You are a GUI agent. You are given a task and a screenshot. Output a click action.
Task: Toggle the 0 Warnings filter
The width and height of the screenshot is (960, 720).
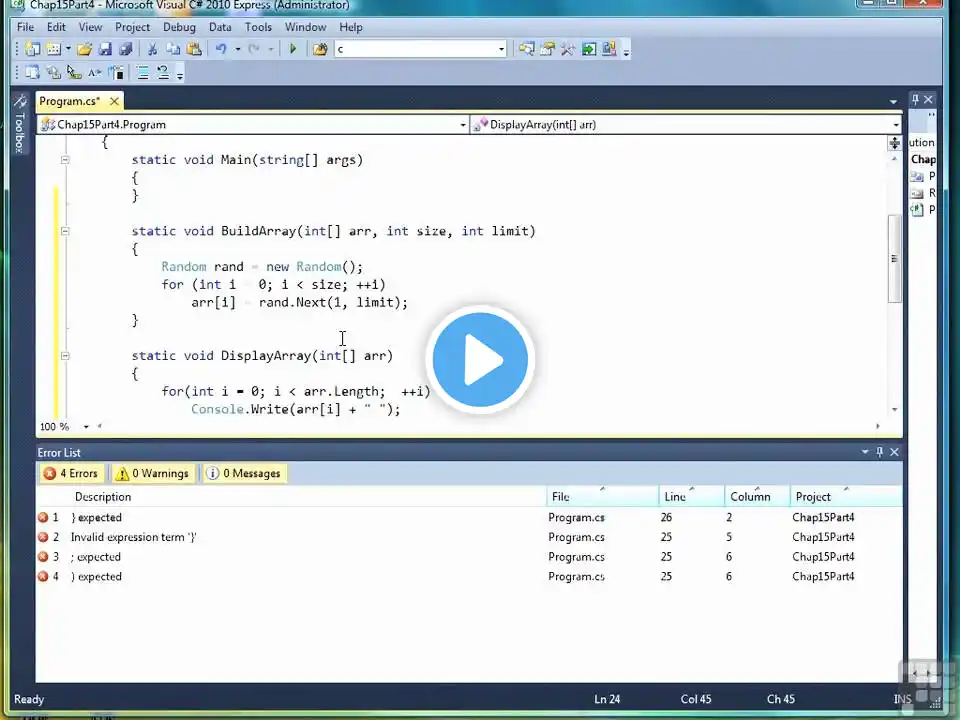152,473
